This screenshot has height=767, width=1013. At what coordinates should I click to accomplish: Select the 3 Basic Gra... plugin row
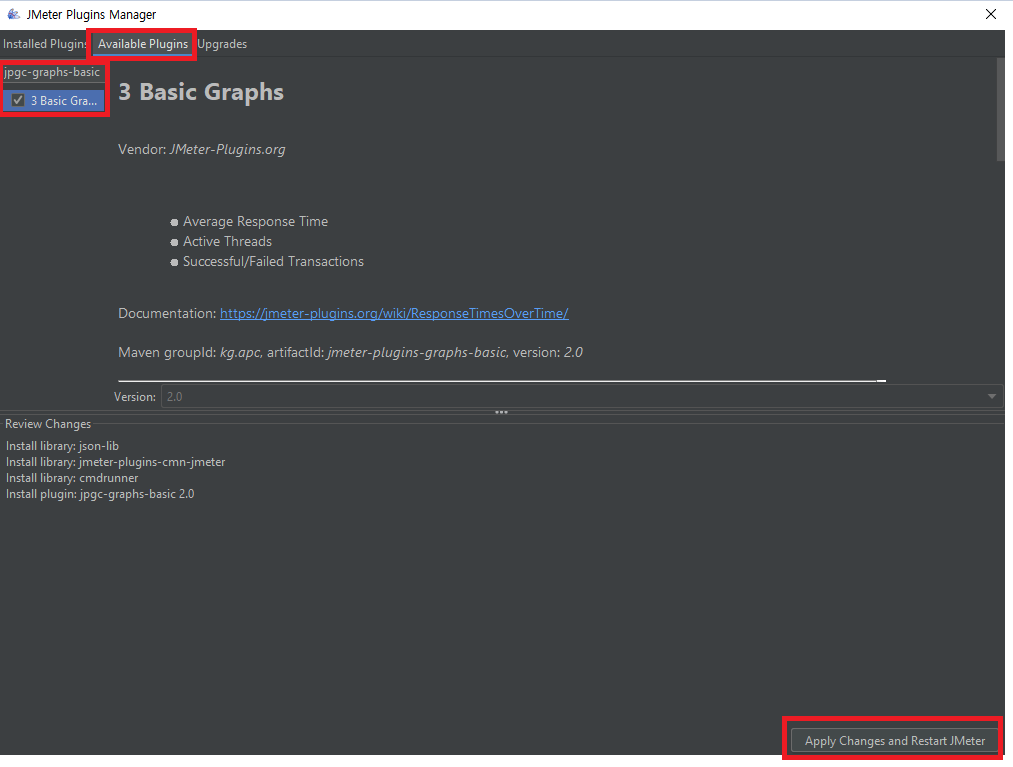tap(54, 100)
